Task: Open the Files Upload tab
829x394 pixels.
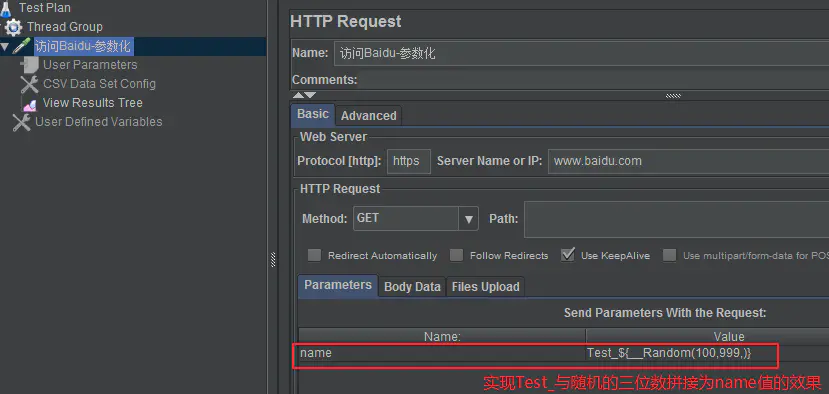Action: (x=485, y=287)
